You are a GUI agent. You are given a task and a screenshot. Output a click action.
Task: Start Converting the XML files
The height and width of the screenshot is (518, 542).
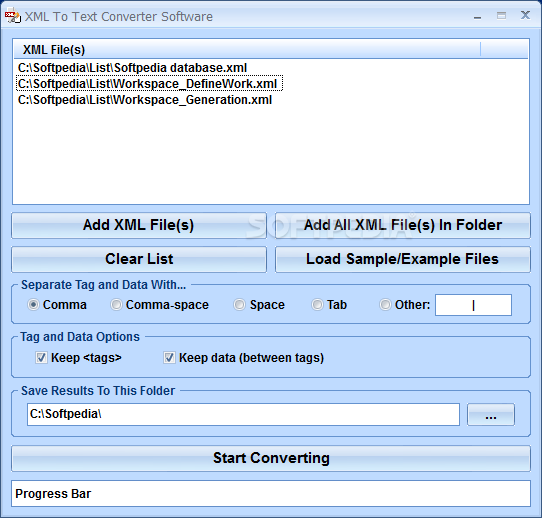point(271,459)
